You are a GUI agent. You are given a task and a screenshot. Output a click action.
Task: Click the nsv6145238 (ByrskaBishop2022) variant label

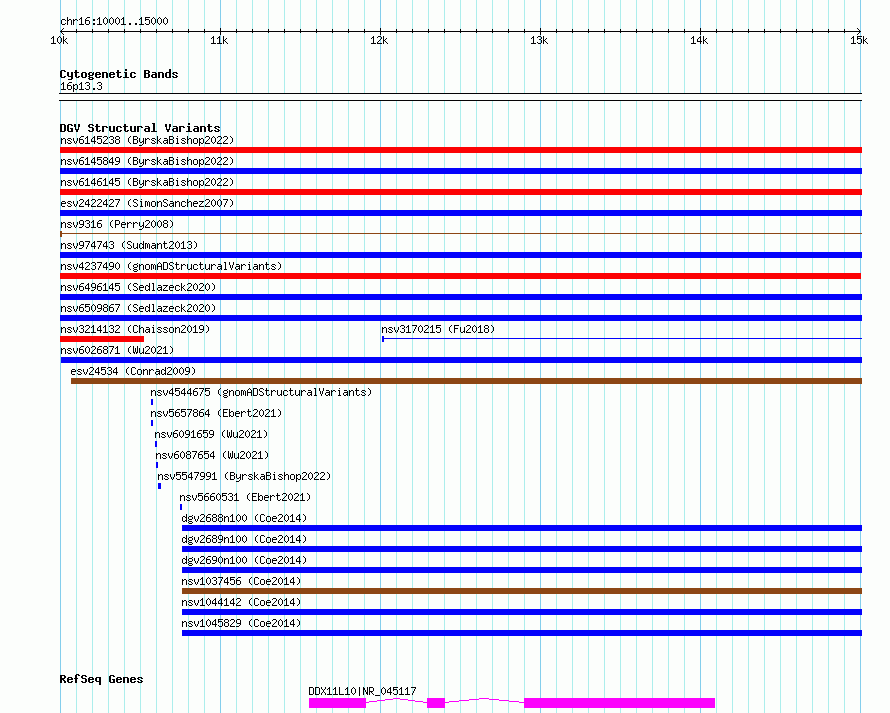[x=147, y=140]
